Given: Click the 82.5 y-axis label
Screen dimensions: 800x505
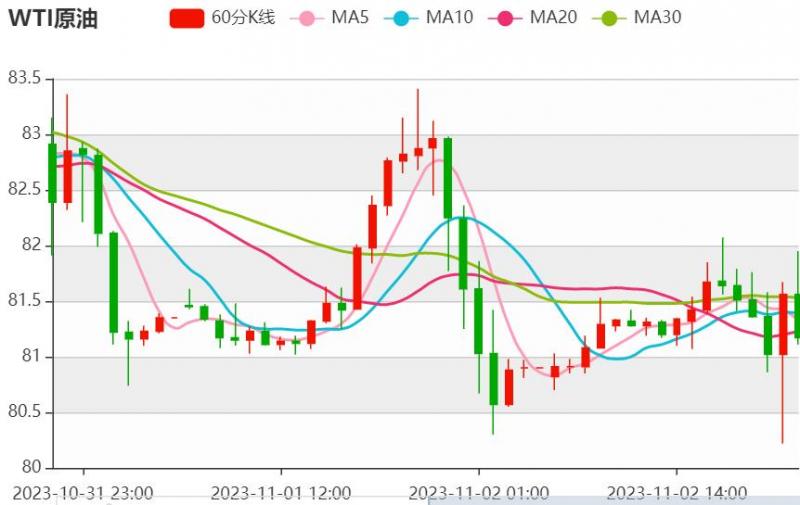Looking at the screenshot, I should tap(24, 189).
